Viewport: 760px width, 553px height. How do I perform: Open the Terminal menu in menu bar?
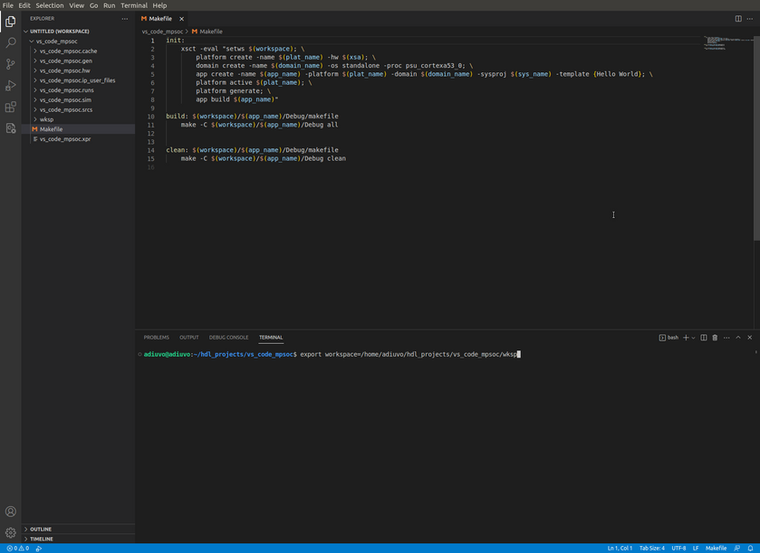pos(134,5)
